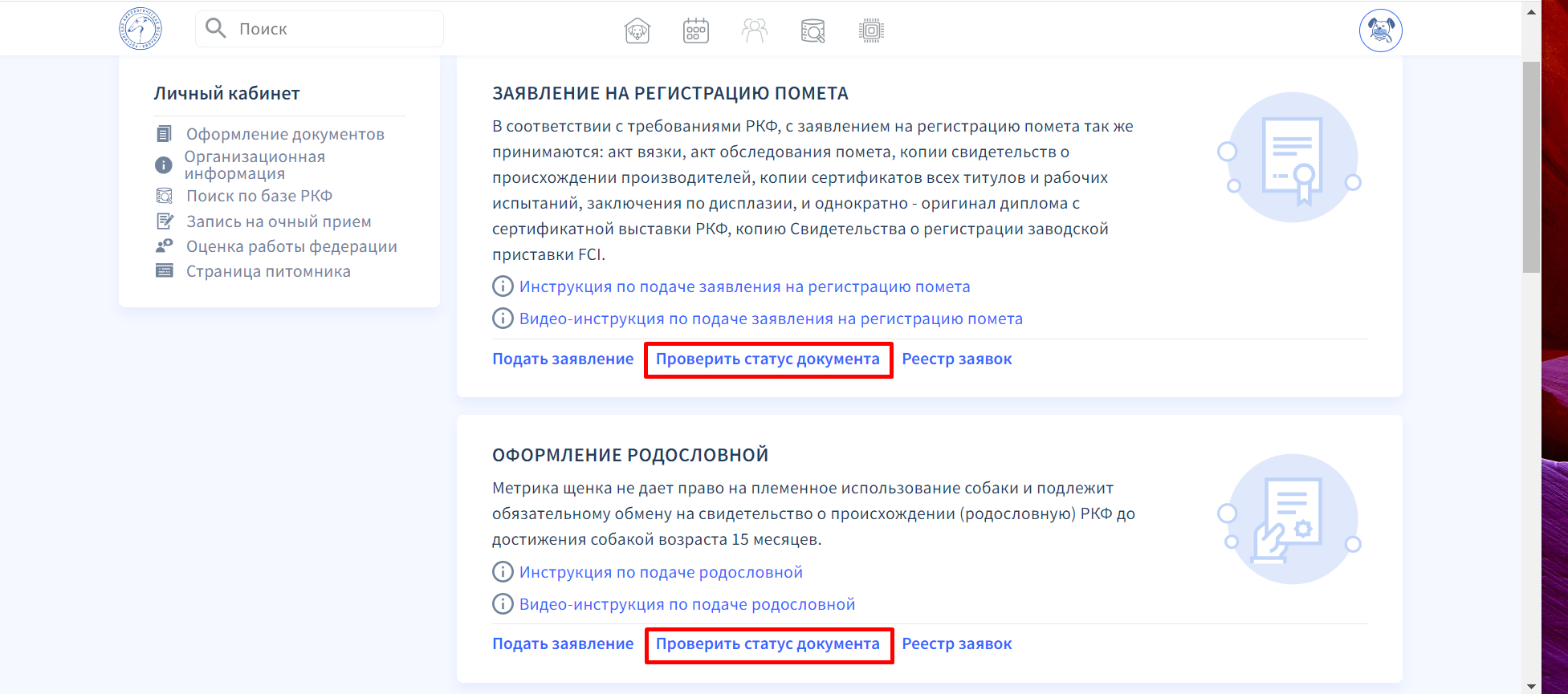Click the dog house icon in header
The width and height of the screenshot is (1568, 694).
[637, 30]
